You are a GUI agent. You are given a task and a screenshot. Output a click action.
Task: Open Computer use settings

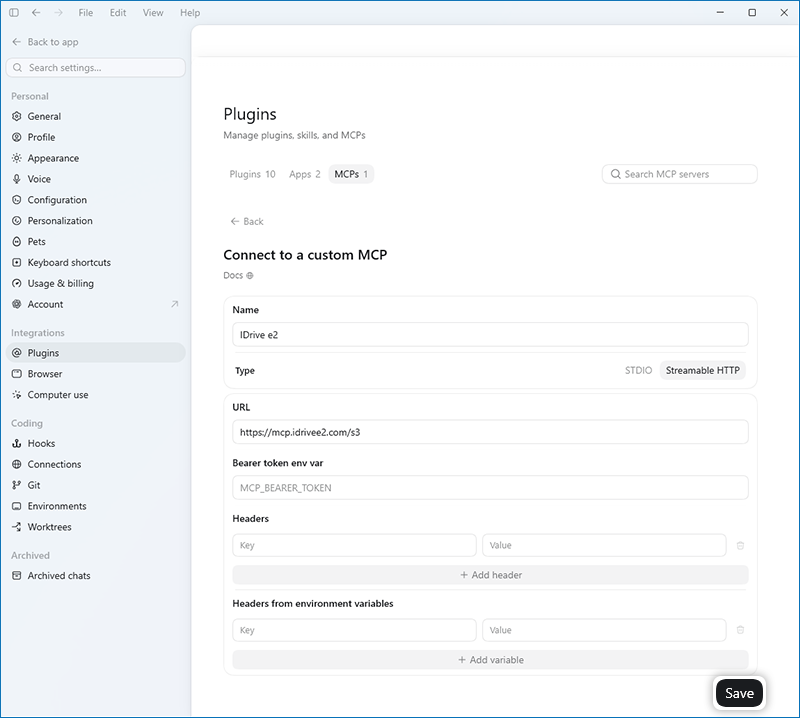click(96, 395)
